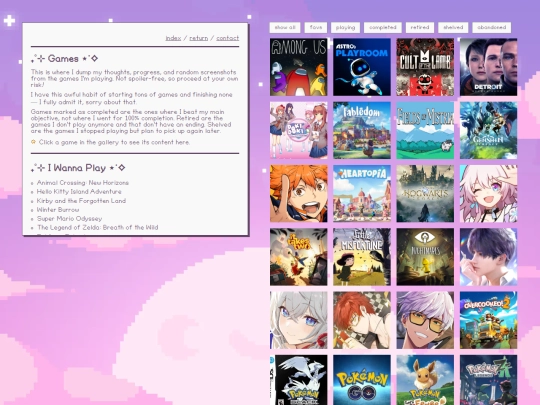Open the silver-haired blue-eyed girl thumbnail
Viewport: 540px width, 405px height.
(x=299, y=320)
